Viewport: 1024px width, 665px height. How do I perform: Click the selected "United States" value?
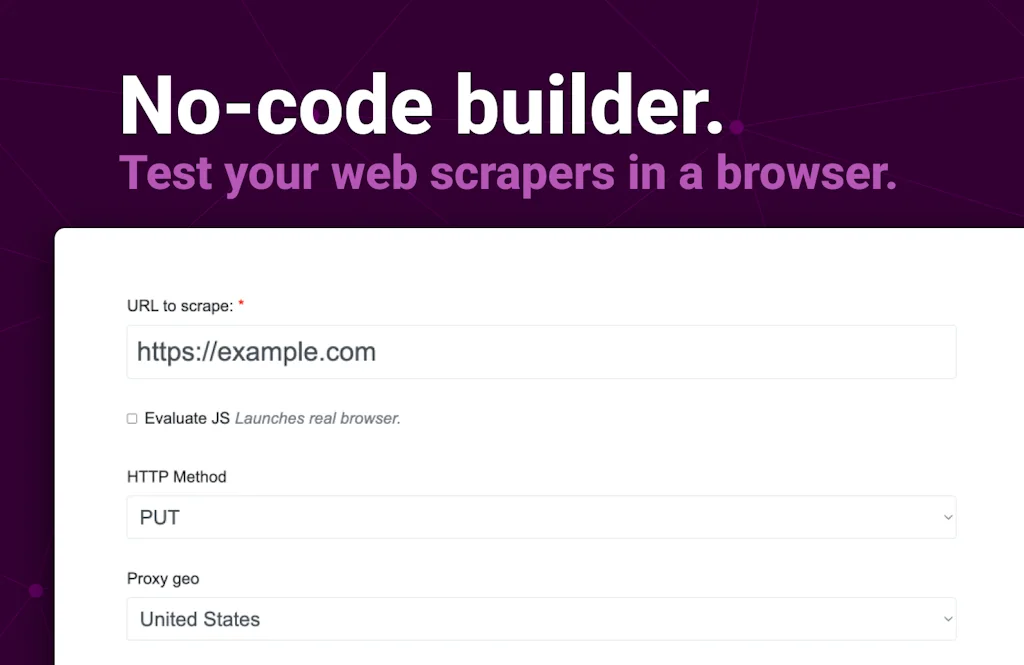click(200, 619)
